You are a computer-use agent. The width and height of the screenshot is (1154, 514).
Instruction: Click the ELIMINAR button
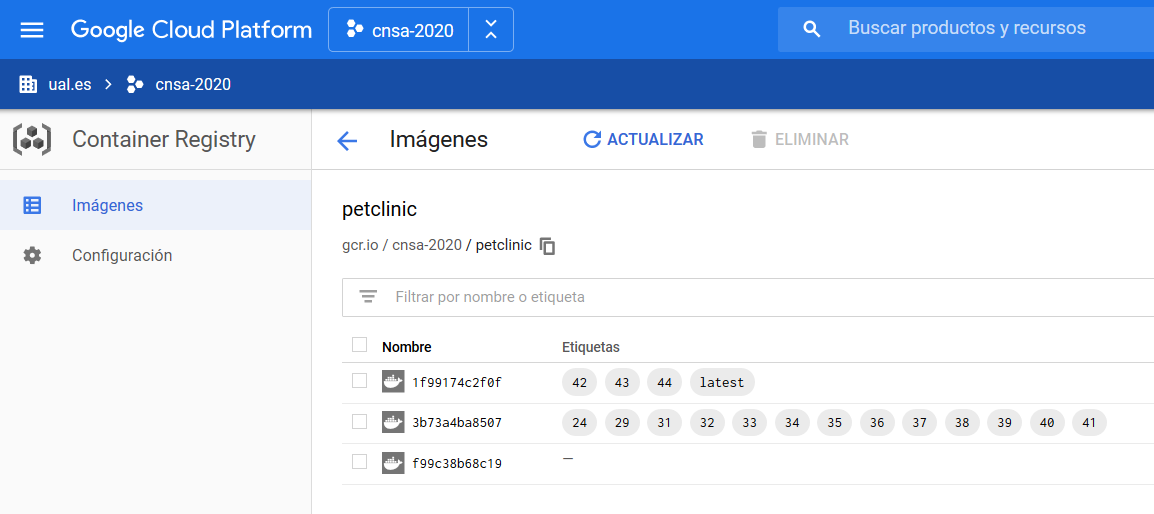click(800, 139)
